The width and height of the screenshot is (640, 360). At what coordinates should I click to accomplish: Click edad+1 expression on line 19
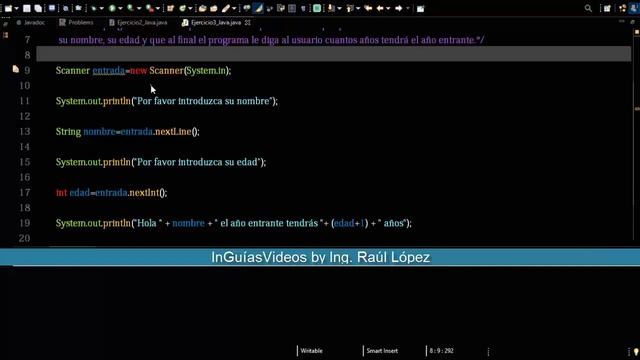pyautogui.click(x=349, y=223)
